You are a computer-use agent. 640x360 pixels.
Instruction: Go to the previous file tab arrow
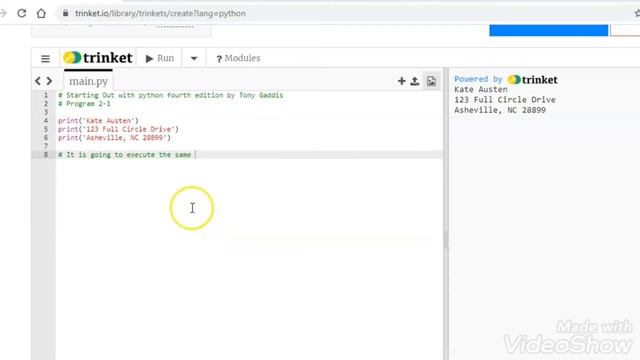click(x=38, y=81)
